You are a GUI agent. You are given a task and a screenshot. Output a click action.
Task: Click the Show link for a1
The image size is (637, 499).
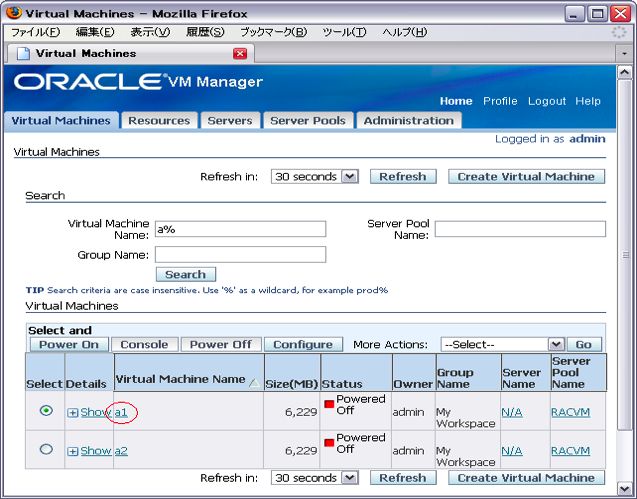click(96, 412)
